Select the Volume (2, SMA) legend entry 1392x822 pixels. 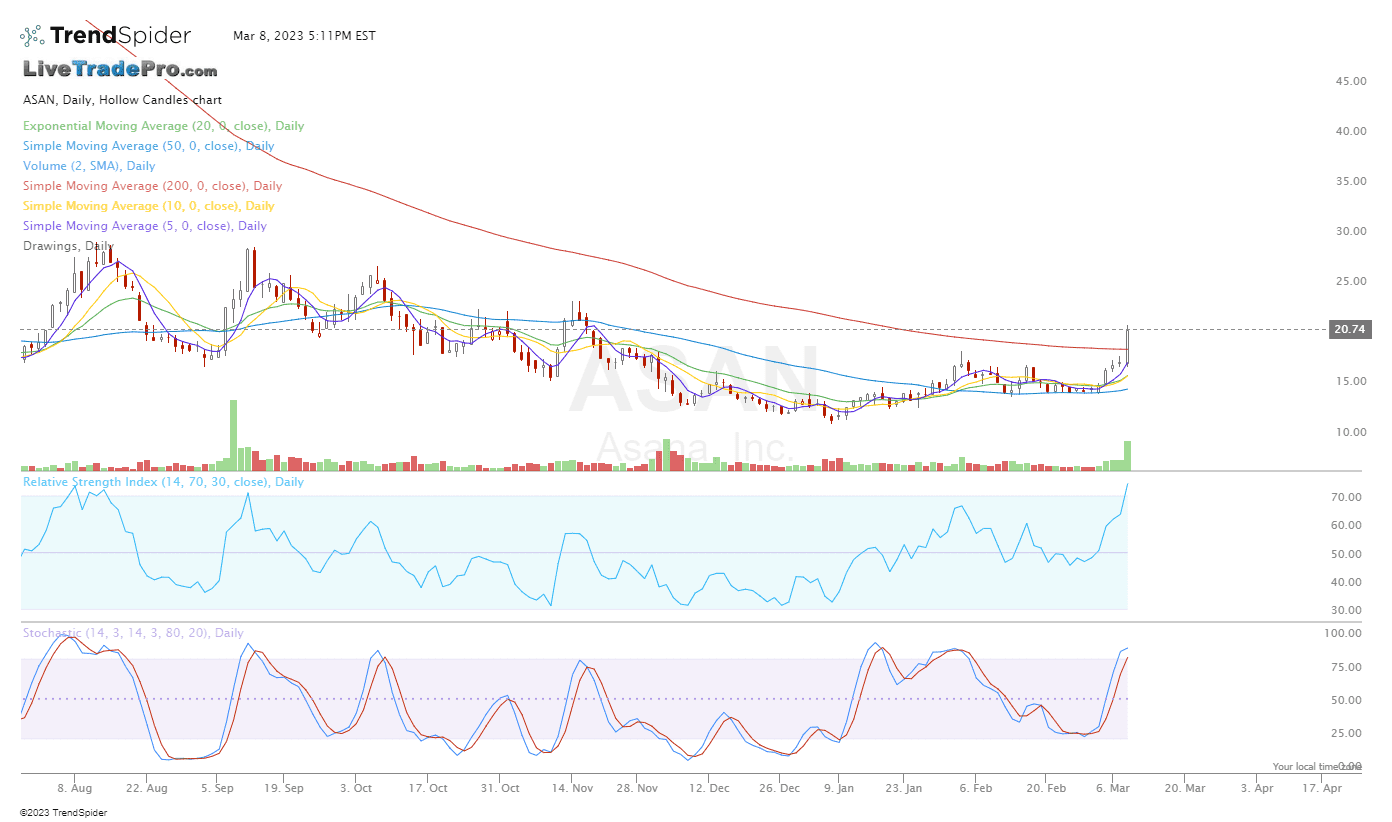coord(89,166)
